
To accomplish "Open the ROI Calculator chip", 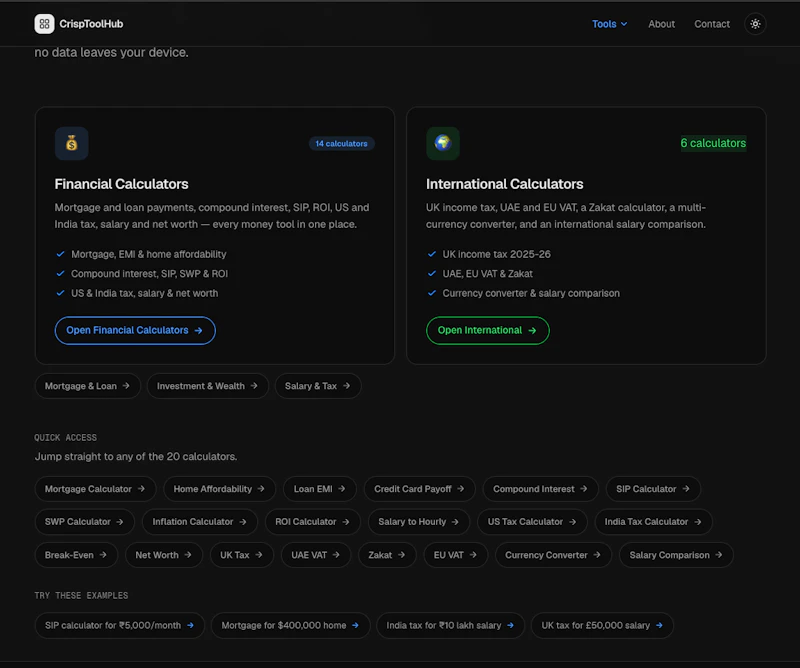I will [x=312, y=522].
